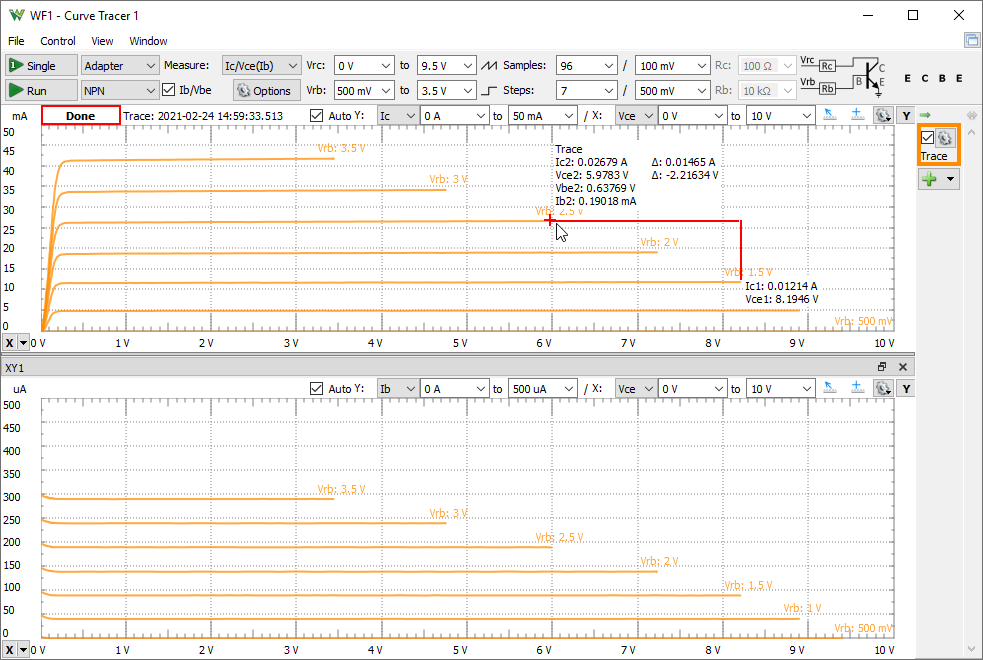983x660 pixels.
Task: Open the Measure Ic/Vce(Ib) dropdown
Action: [261, 65]
